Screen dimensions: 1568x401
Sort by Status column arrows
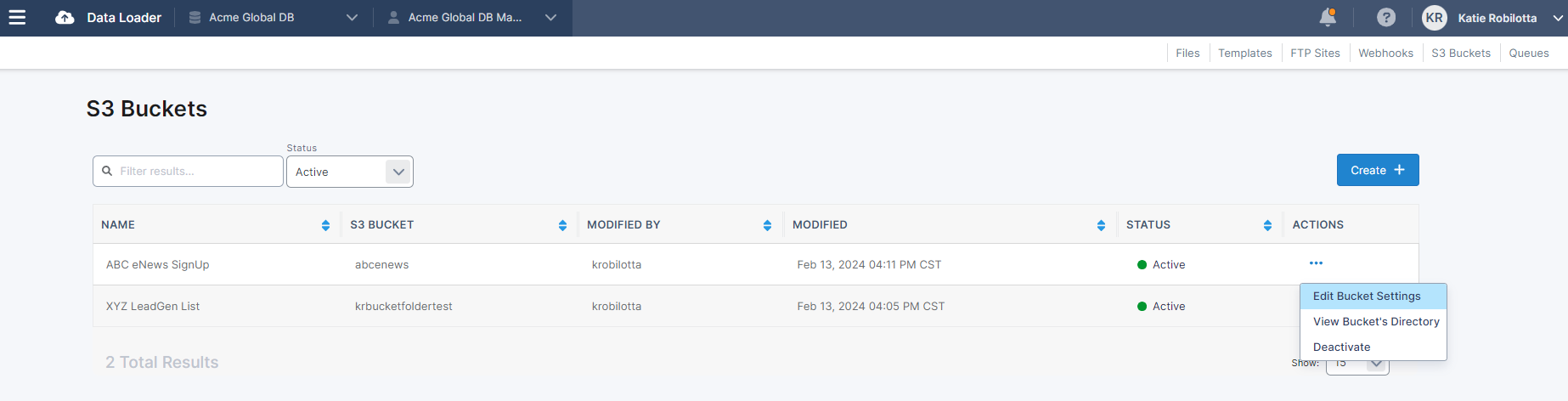(1267, 225)
